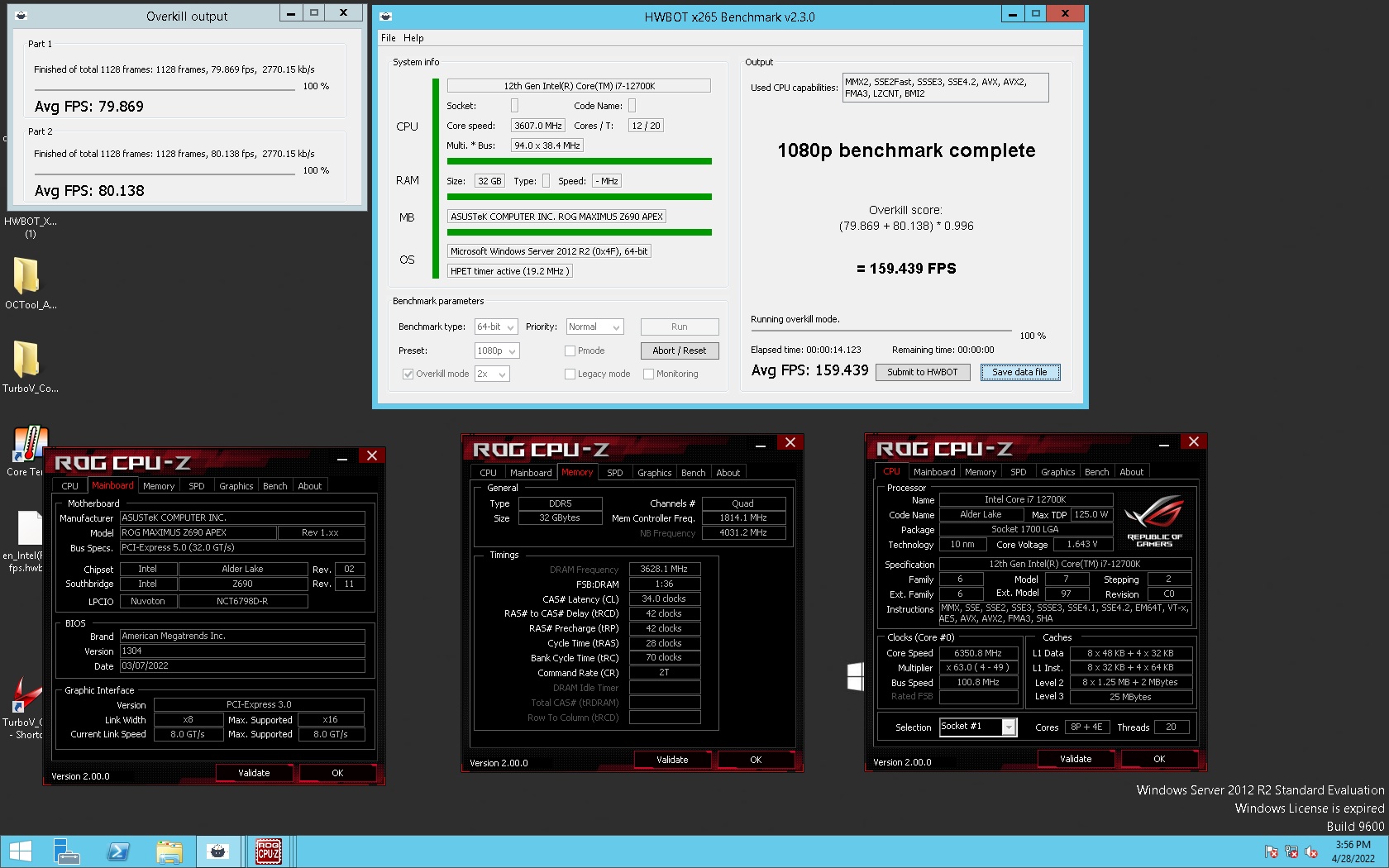Open the Priority Normal dropdown
1389x868 pixels.
click(x=594, y=327)
